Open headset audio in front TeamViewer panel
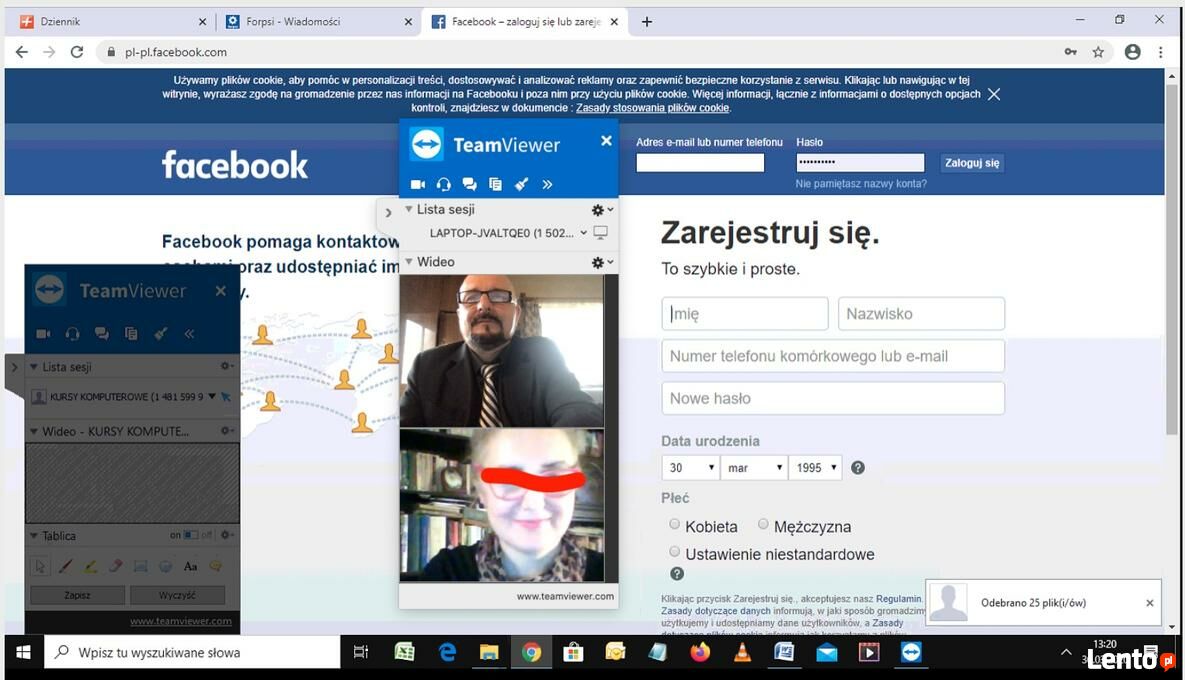The image size is (1185, 680). [x=444, y=184]
